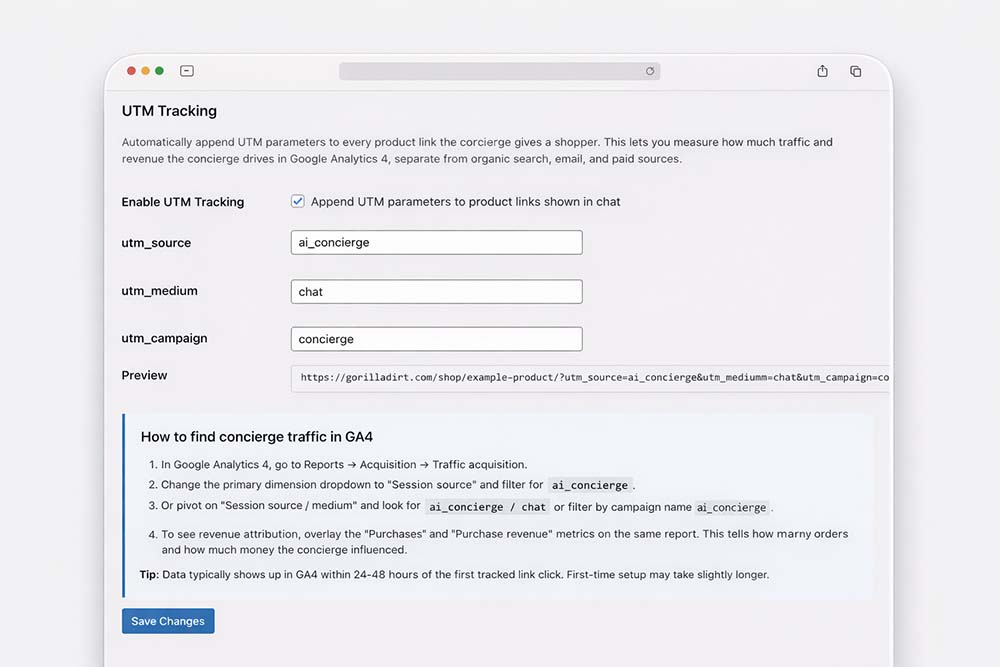Reload the page using address bar icon

pos(650,71)
